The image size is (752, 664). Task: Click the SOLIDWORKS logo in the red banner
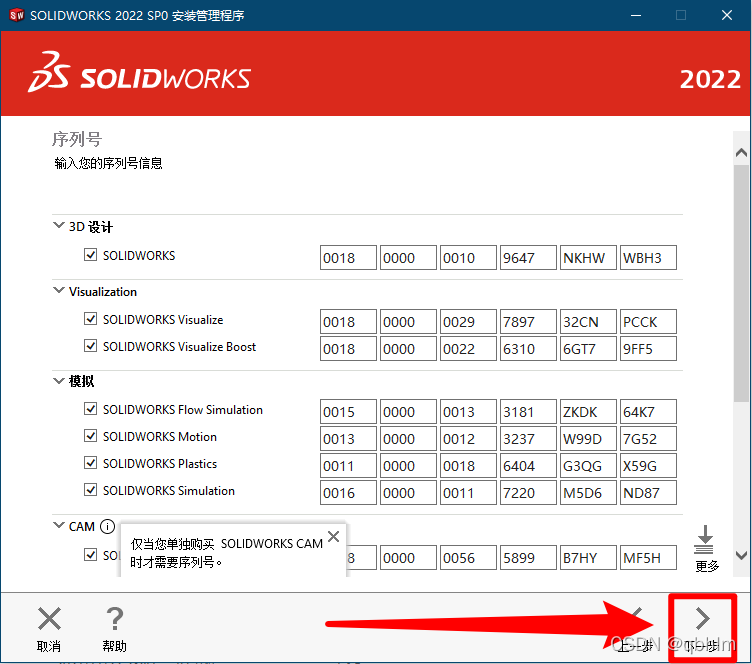pyautogui.click(x=140, y=72)
